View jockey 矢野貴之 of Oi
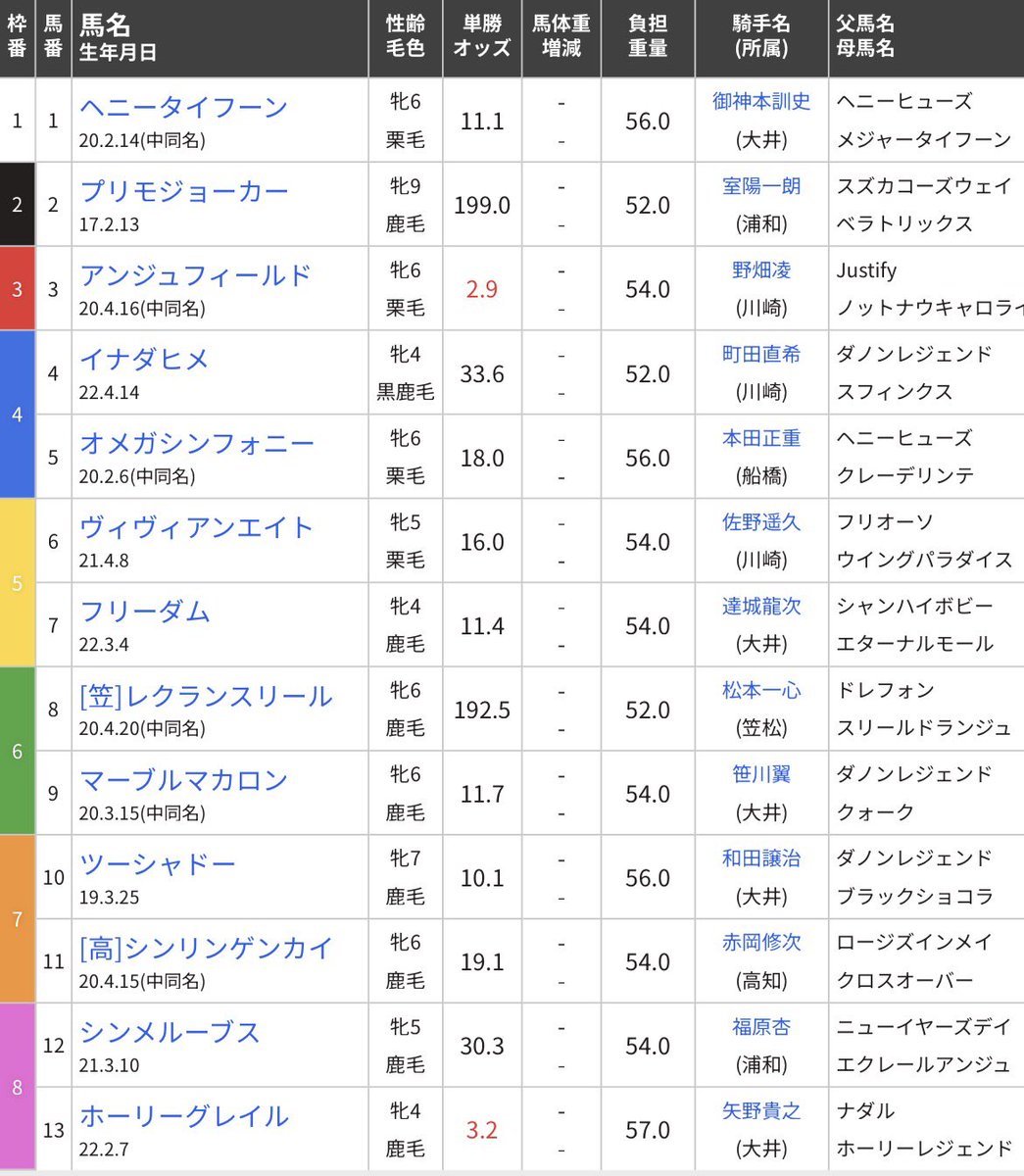The width and height of the screenshot is (1024, 1176). (x=762, y=1110)
